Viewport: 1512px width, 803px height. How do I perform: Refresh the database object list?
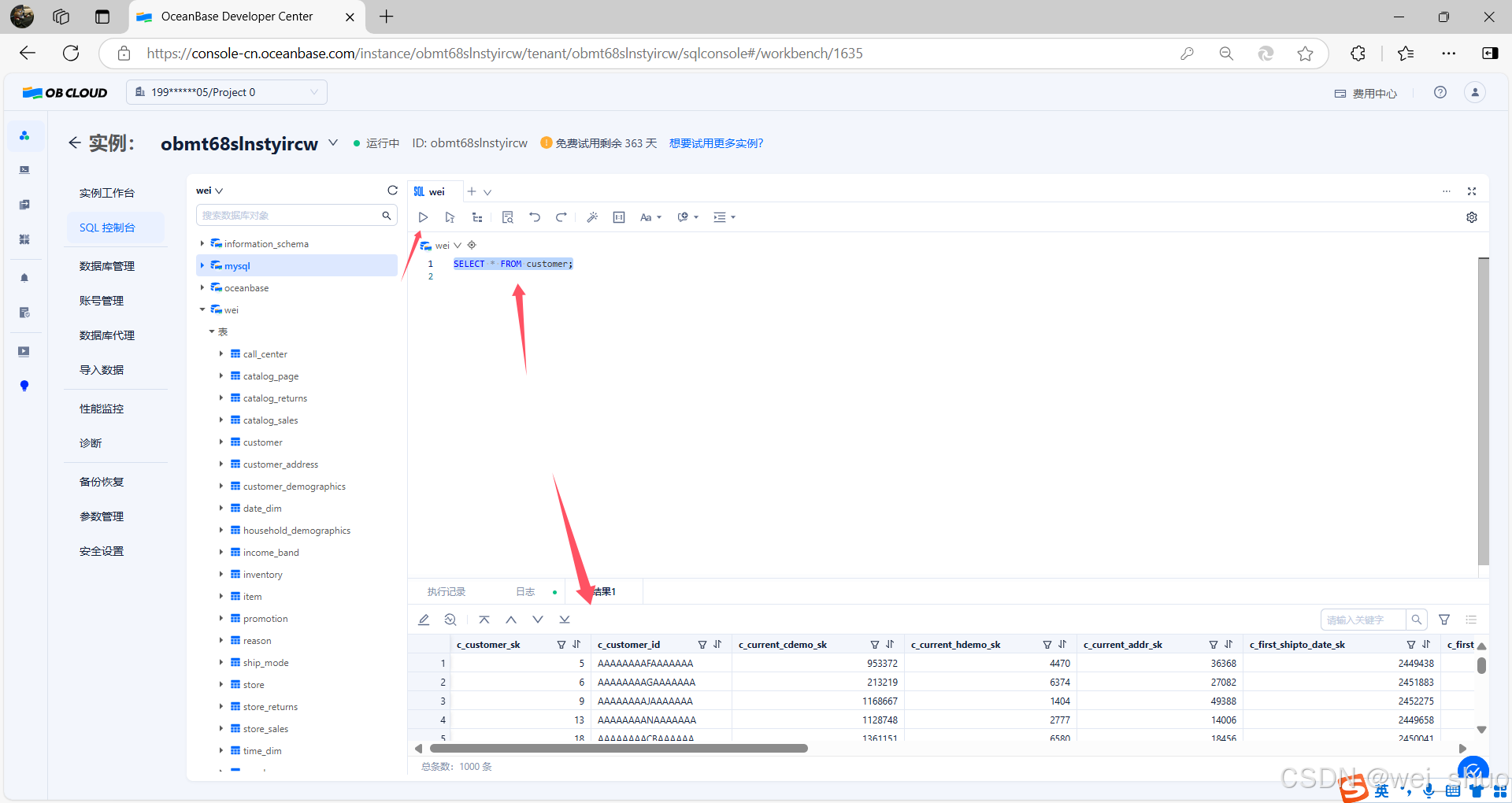click(x=392, y=191)
